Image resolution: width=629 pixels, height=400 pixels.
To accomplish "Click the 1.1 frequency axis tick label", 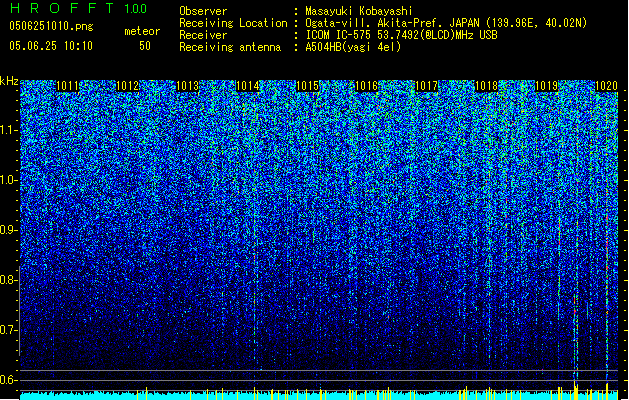I will point(9,130).
